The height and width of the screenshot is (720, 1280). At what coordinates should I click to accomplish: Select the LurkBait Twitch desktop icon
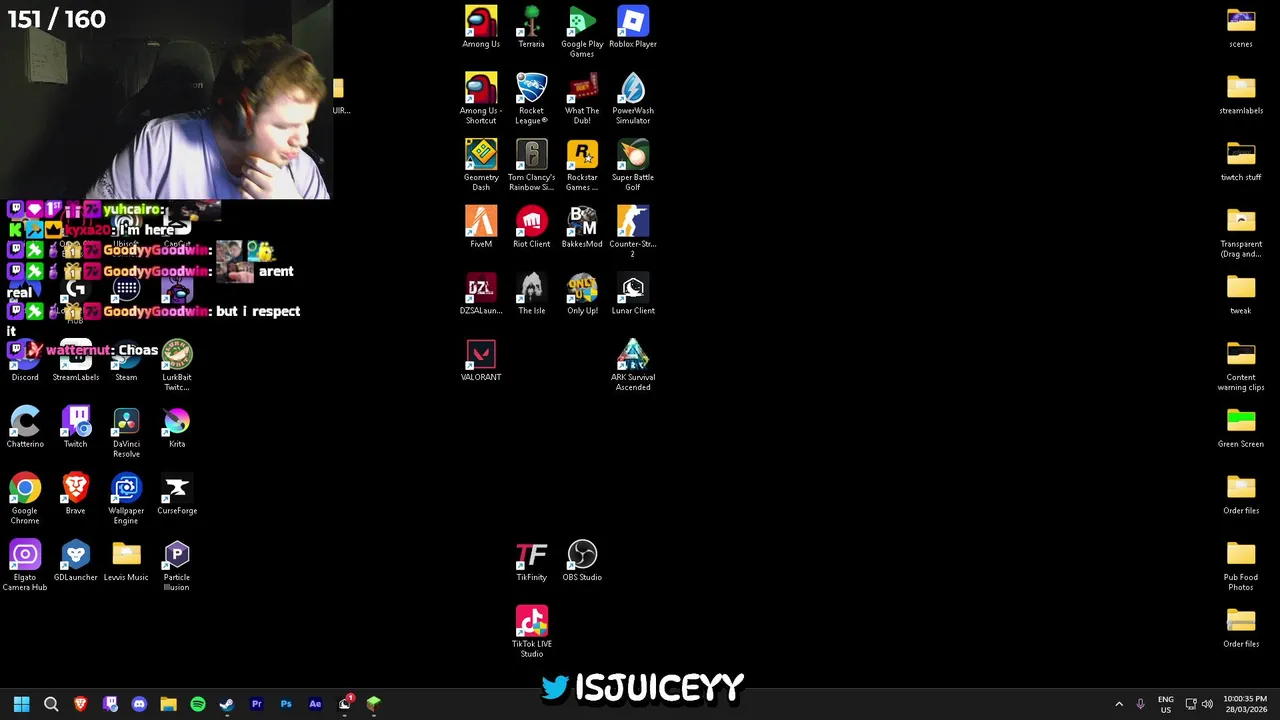177,366
